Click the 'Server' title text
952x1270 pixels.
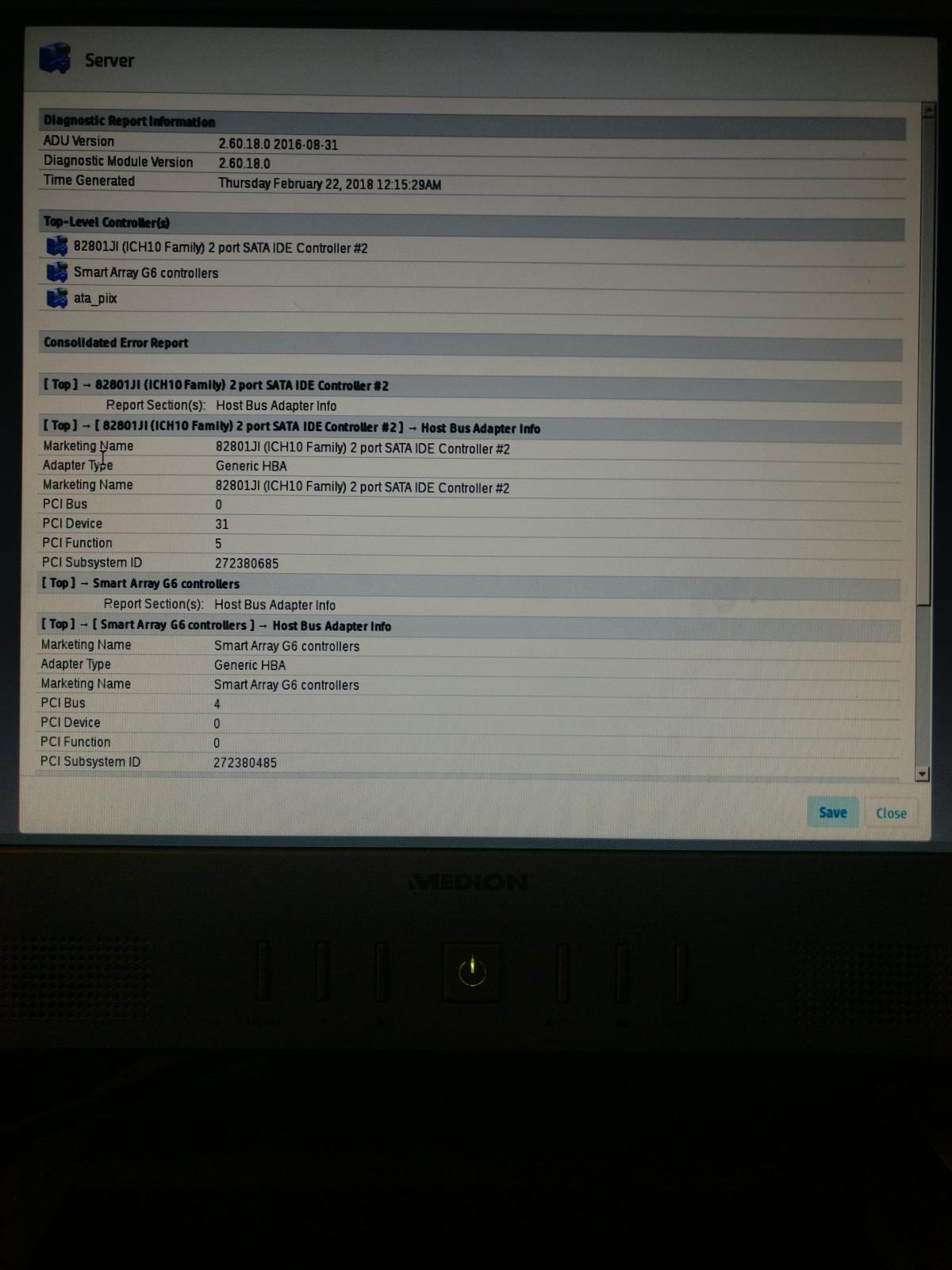click(109, 60)
